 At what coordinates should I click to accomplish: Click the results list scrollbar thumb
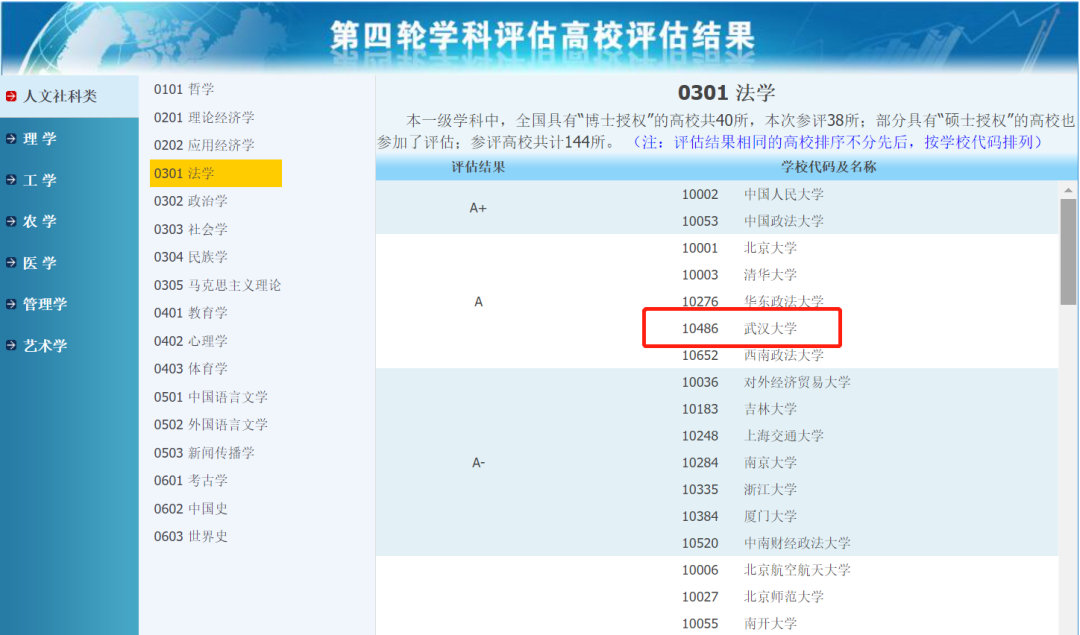point(1068,251)
